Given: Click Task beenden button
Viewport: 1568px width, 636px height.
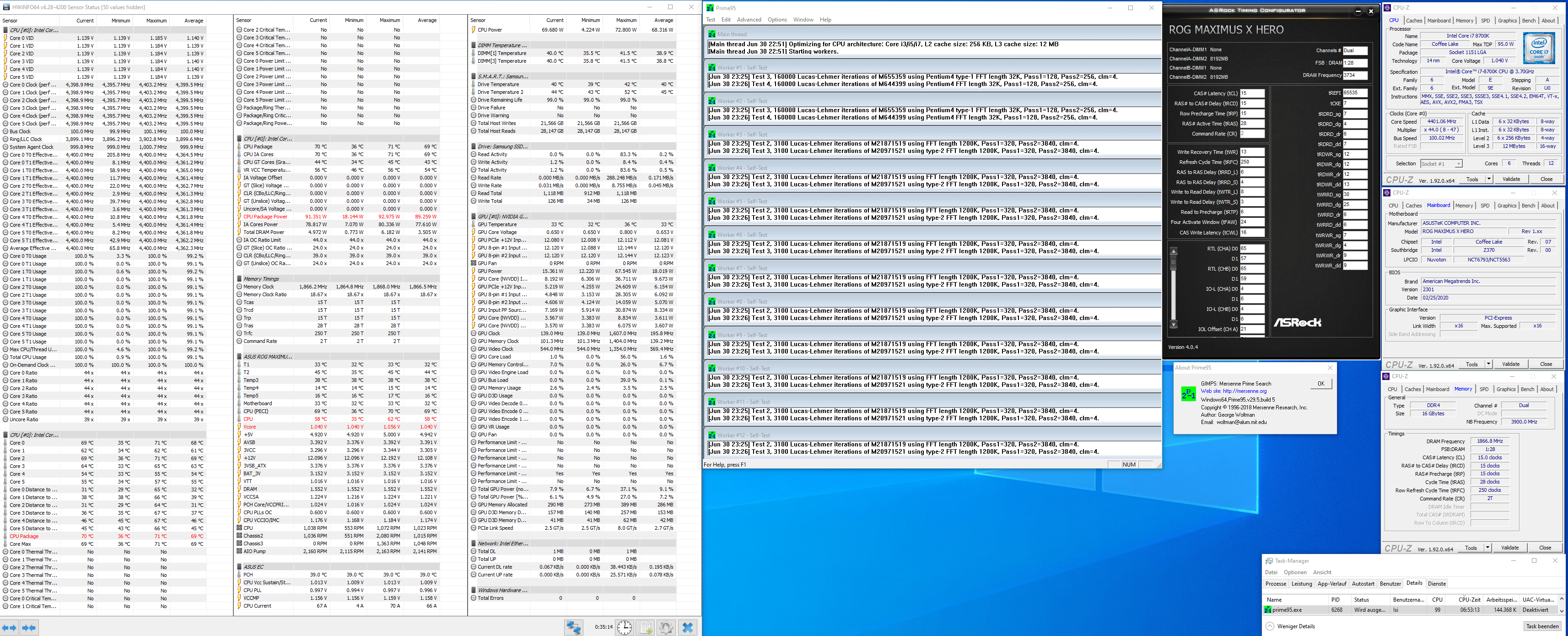Looking at the screenshot, I should pyautogui.click(x=1542, y=626).
